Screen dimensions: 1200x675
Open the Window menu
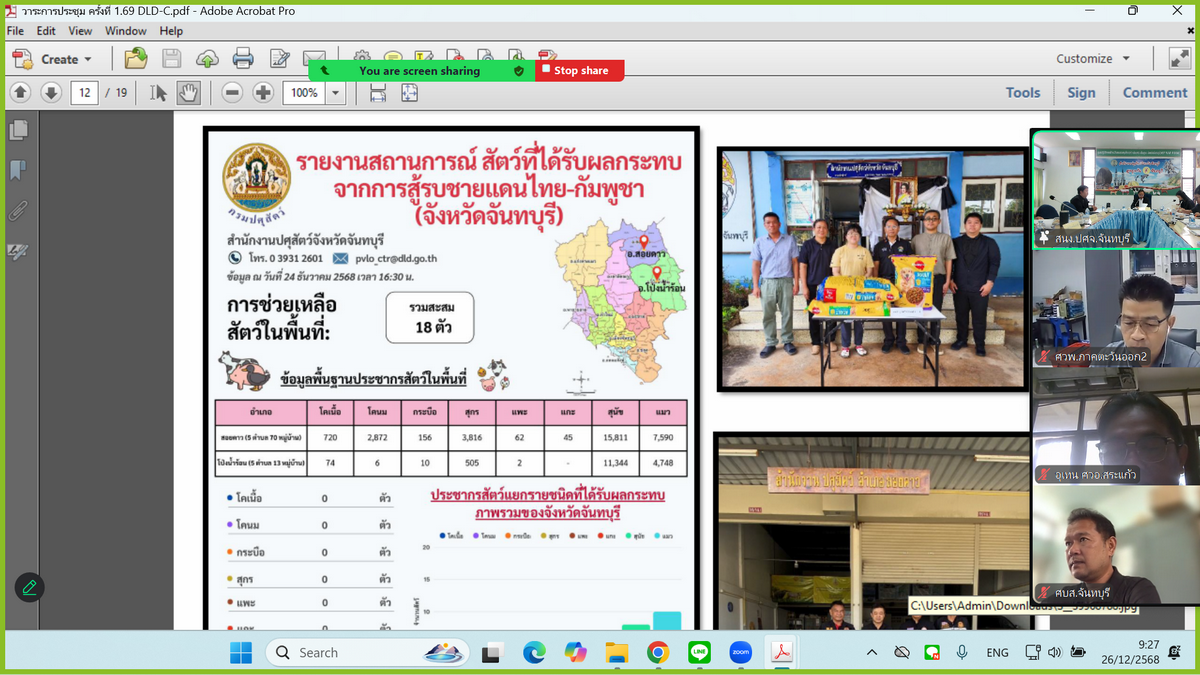tap(126, 31)
